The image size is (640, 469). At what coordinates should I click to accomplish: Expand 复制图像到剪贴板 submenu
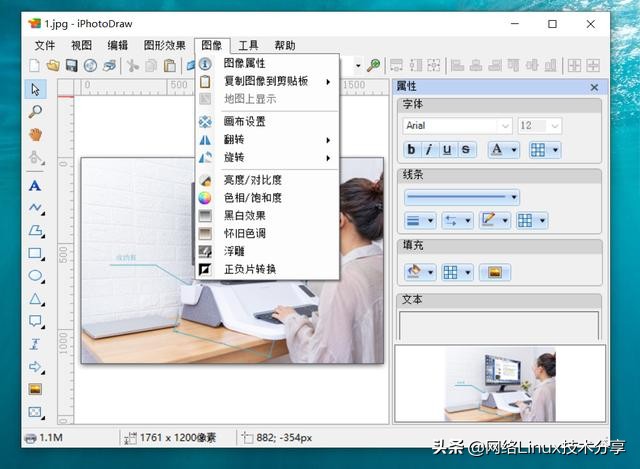267,81
